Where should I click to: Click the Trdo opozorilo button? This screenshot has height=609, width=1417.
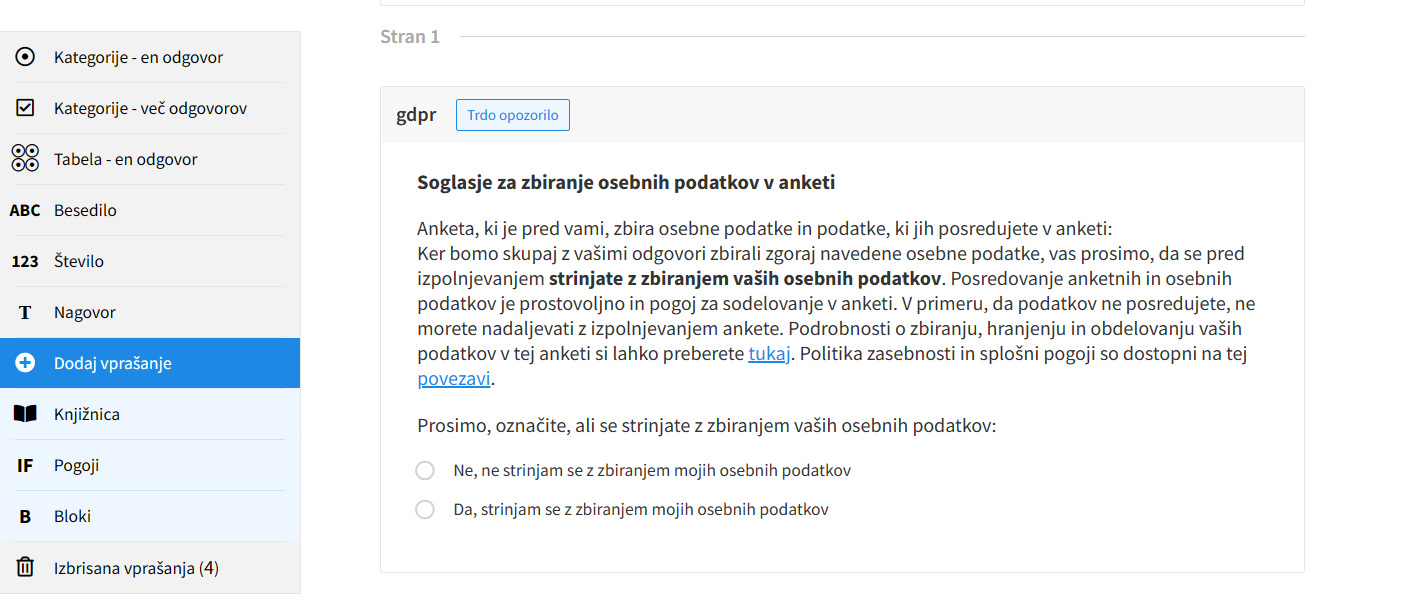coord(513,115)
